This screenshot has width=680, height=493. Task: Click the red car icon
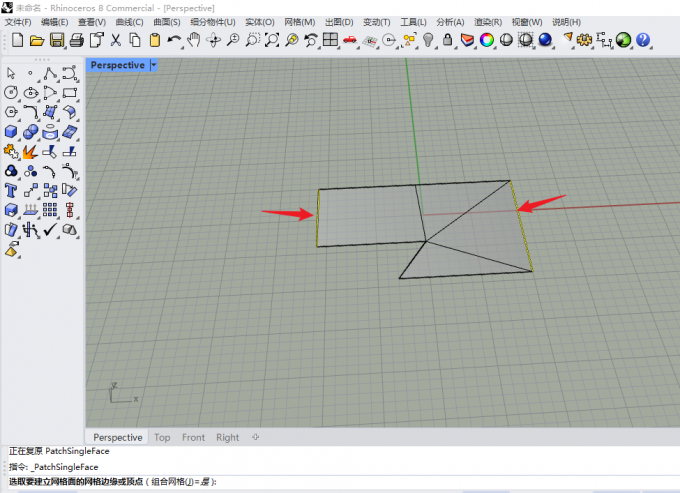[x=350, y=40]
